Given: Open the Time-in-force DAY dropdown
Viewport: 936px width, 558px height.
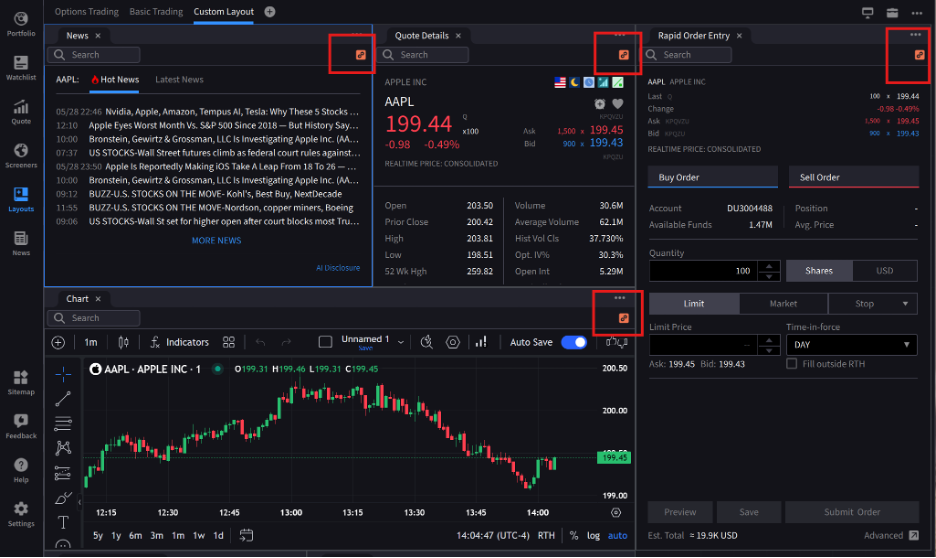Looking at the screenshot, I should tap(852, 344).
